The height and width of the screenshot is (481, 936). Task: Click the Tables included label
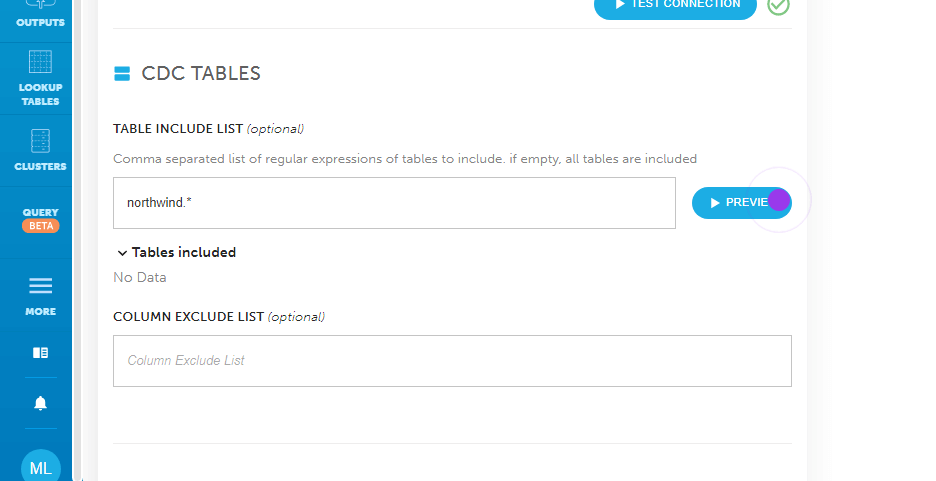[184, 252]
